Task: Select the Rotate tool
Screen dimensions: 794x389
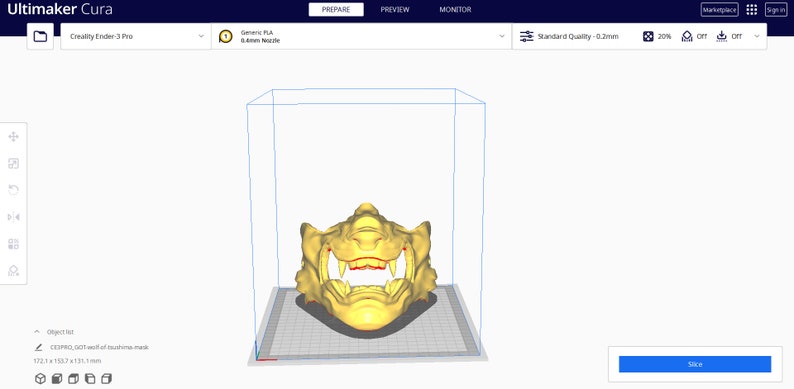Action: tap(14, 190)
